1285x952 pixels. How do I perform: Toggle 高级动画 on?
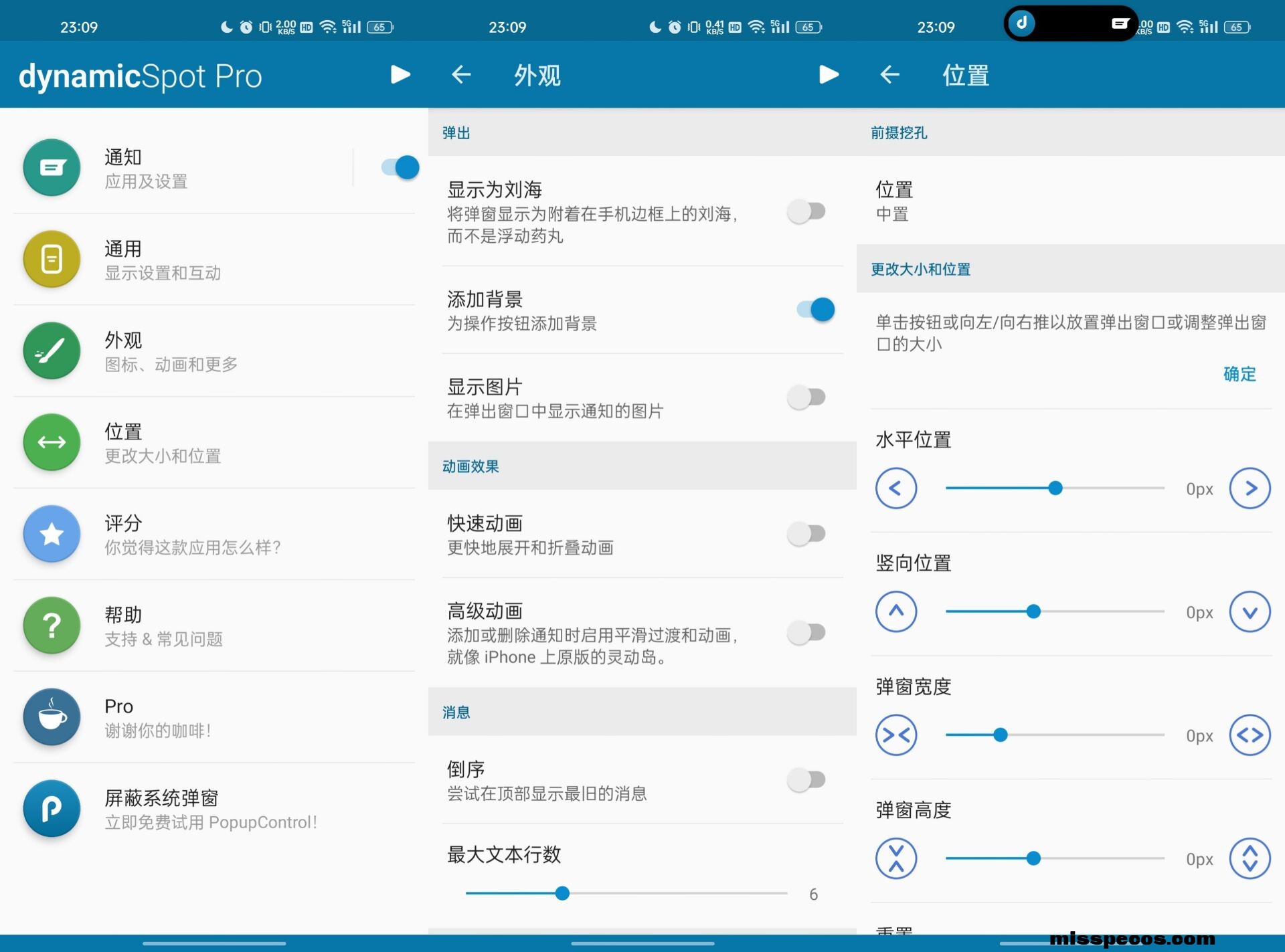(806, 632)
